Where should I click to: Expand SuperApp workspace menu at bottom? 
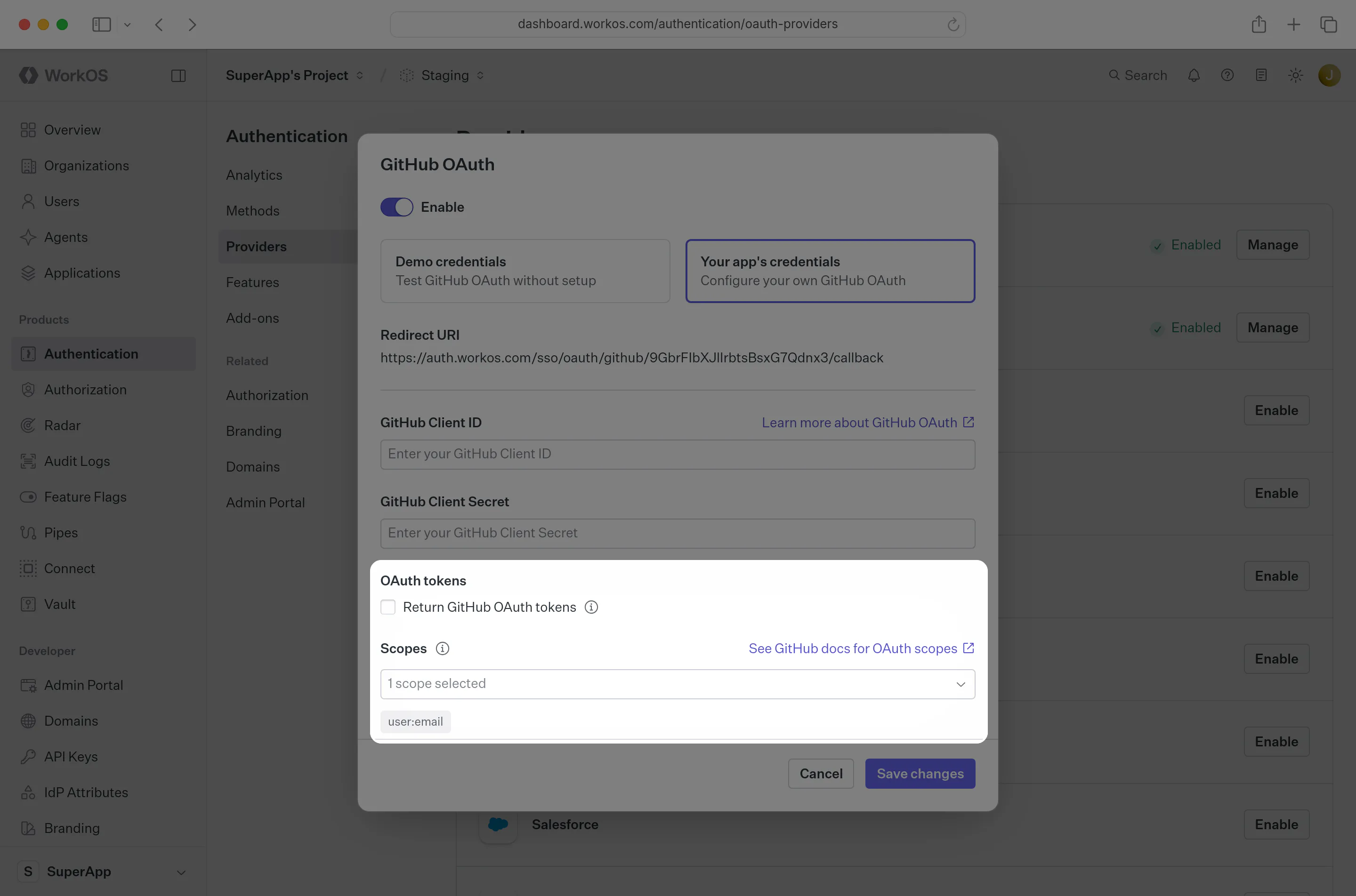point(103,872)
